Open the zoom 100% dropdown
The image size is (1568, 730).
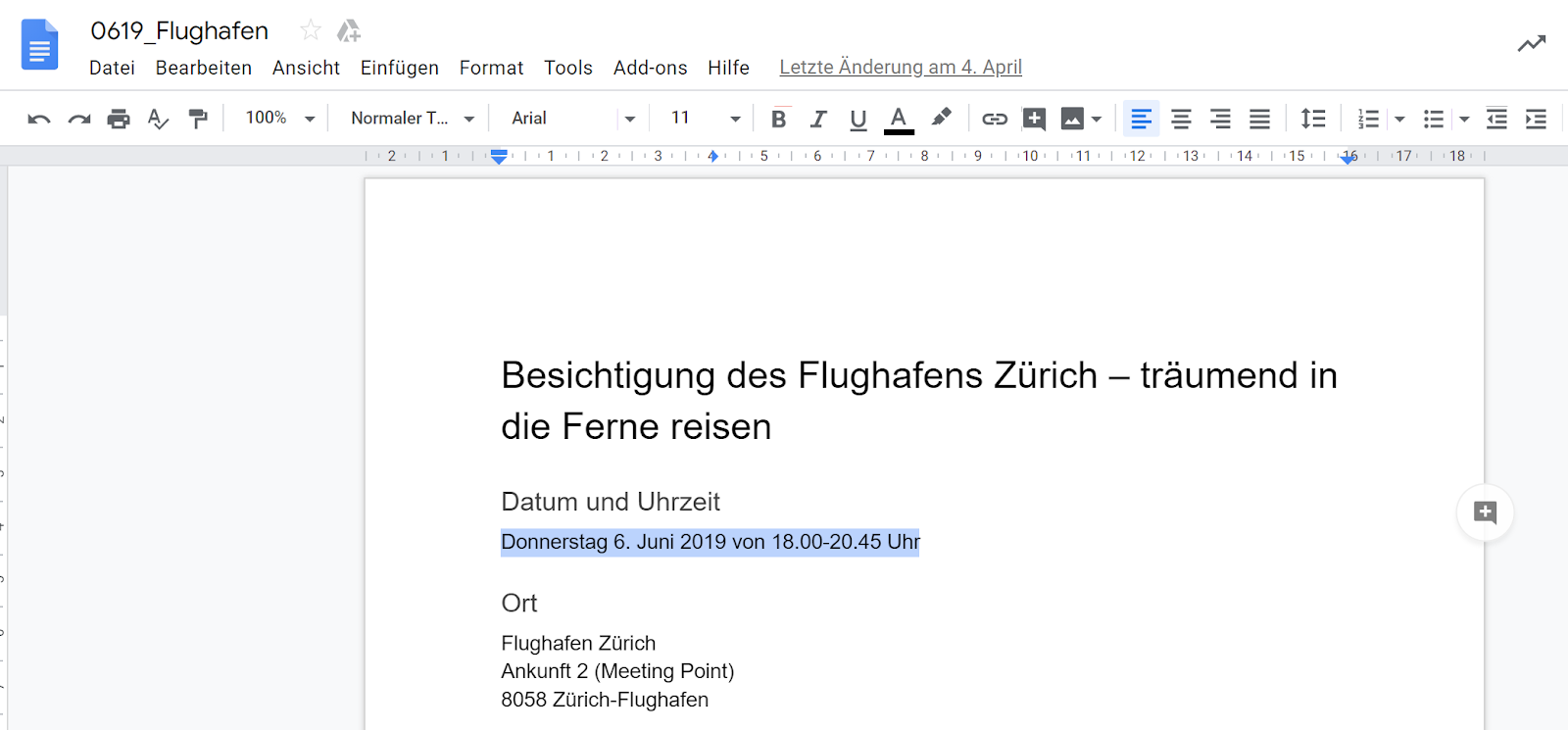pyautogui.click(x=279, y=118)
